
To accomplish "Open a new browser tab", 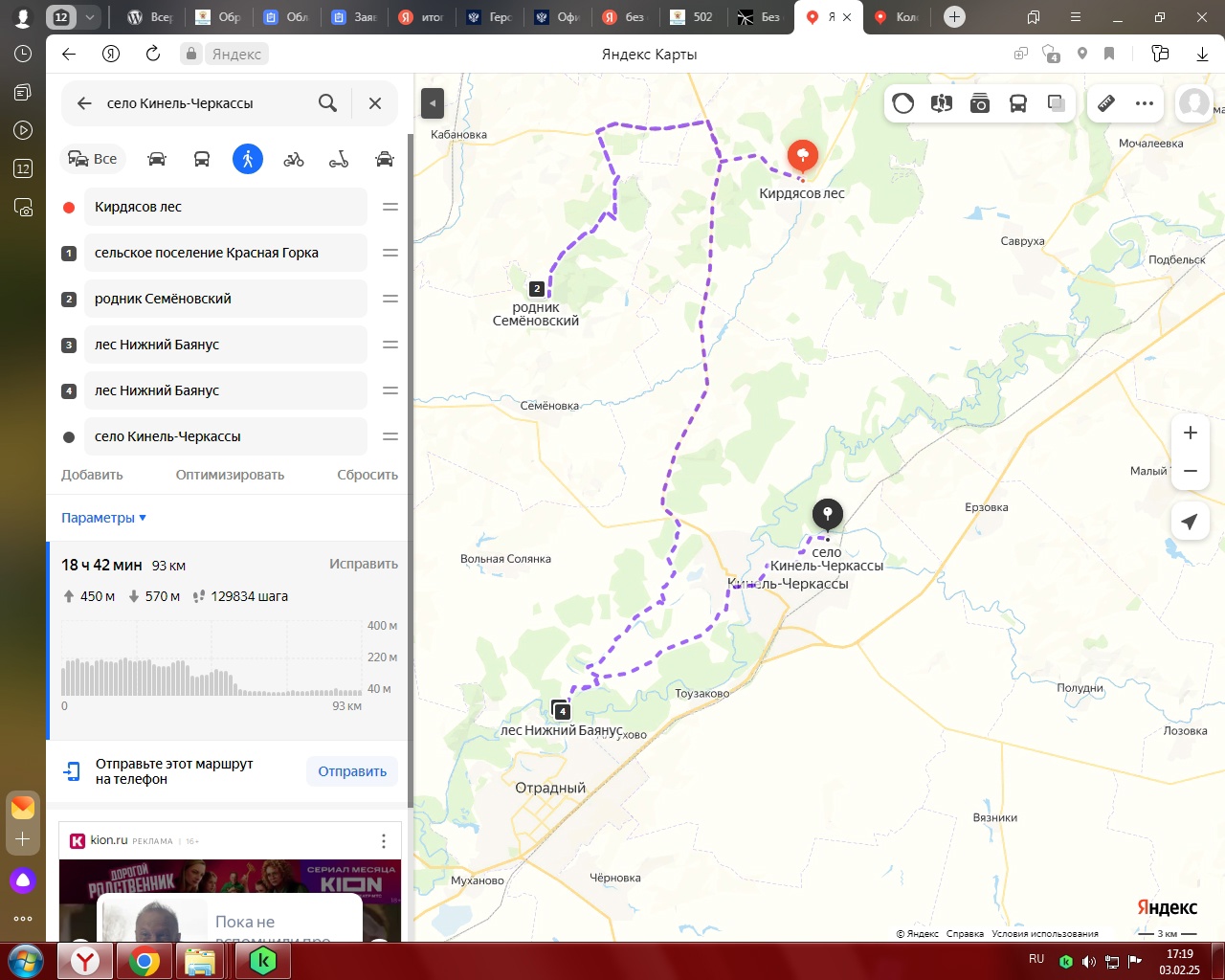I will (x=954, y=17).
